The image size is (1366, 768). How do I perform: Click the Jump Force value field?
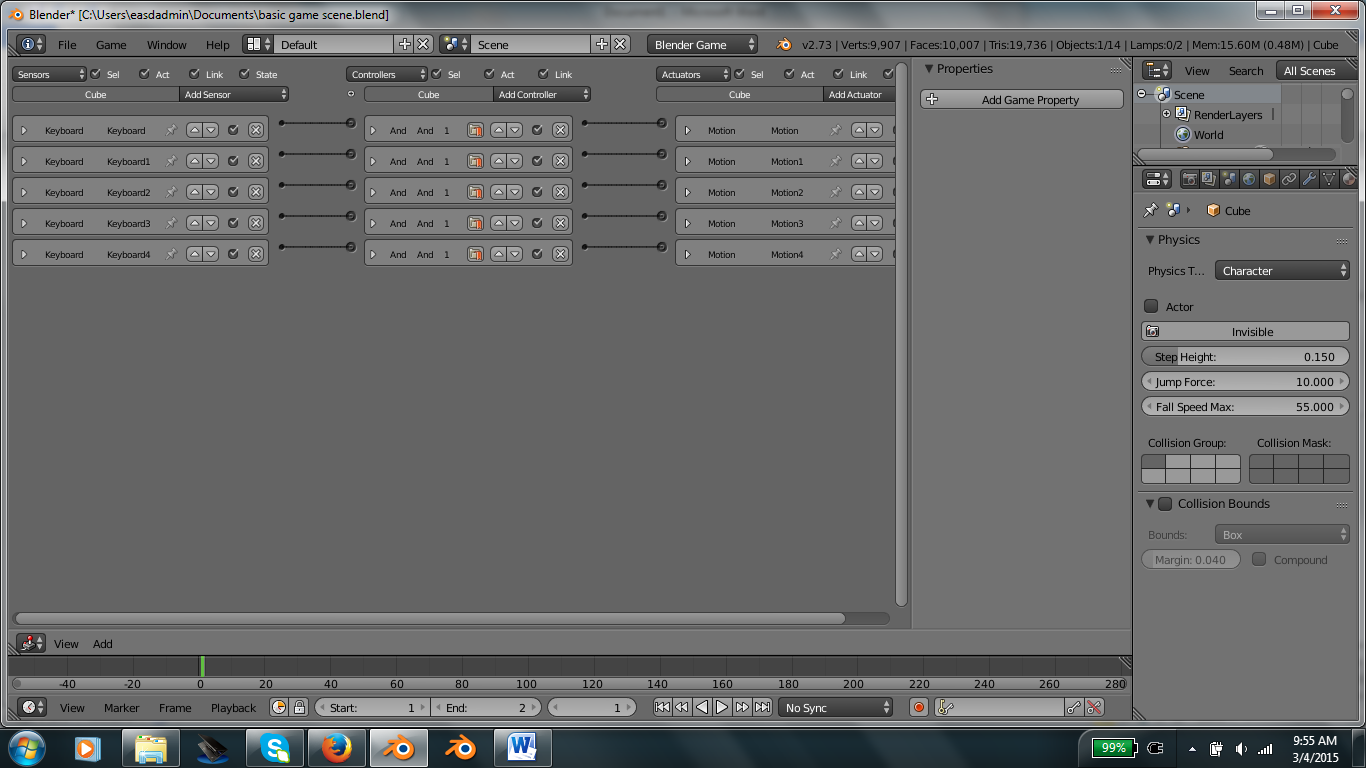[x=1245, y=381]
